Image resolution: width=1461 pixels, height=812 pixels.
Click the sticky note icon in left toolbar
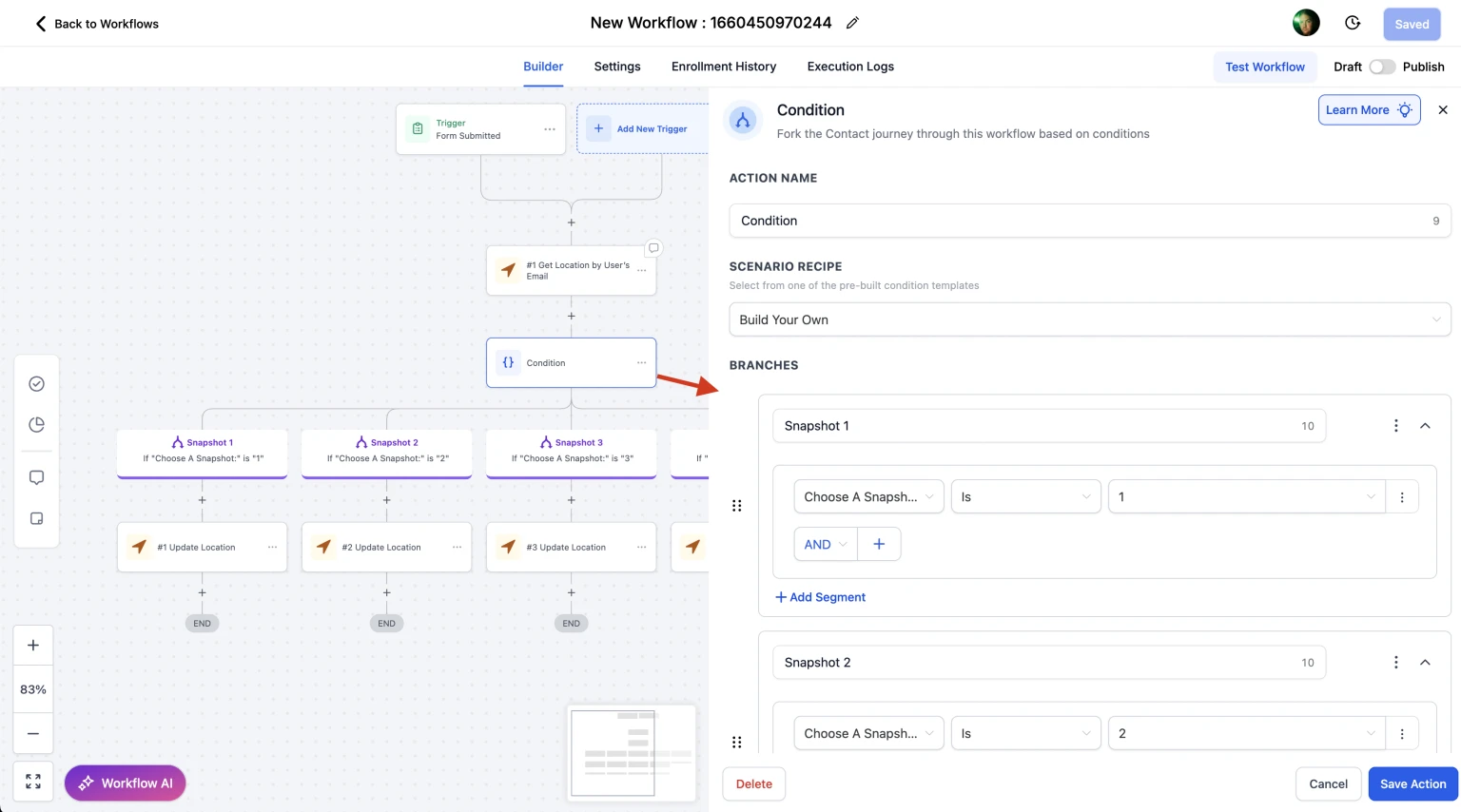pyautogui.click(x=36, y=519)
